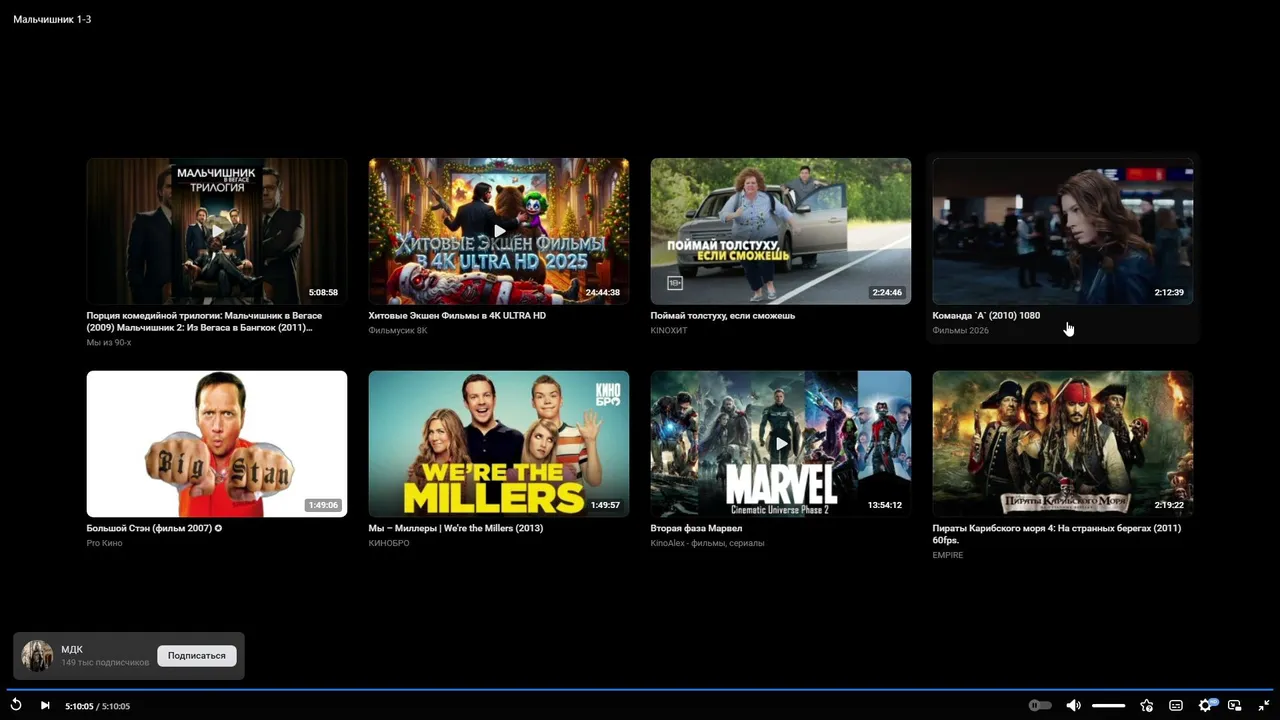Open Хитовые Экшен Фильмы 4K thumbnail
Screen dimensions: 1280x720
pos(499,231)
